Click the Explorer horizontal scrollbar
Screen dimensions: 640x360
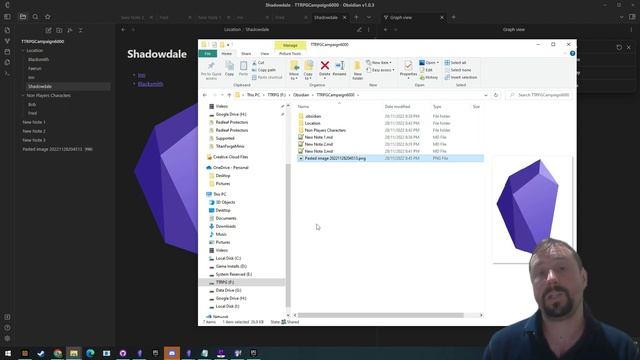click(380, 315)
